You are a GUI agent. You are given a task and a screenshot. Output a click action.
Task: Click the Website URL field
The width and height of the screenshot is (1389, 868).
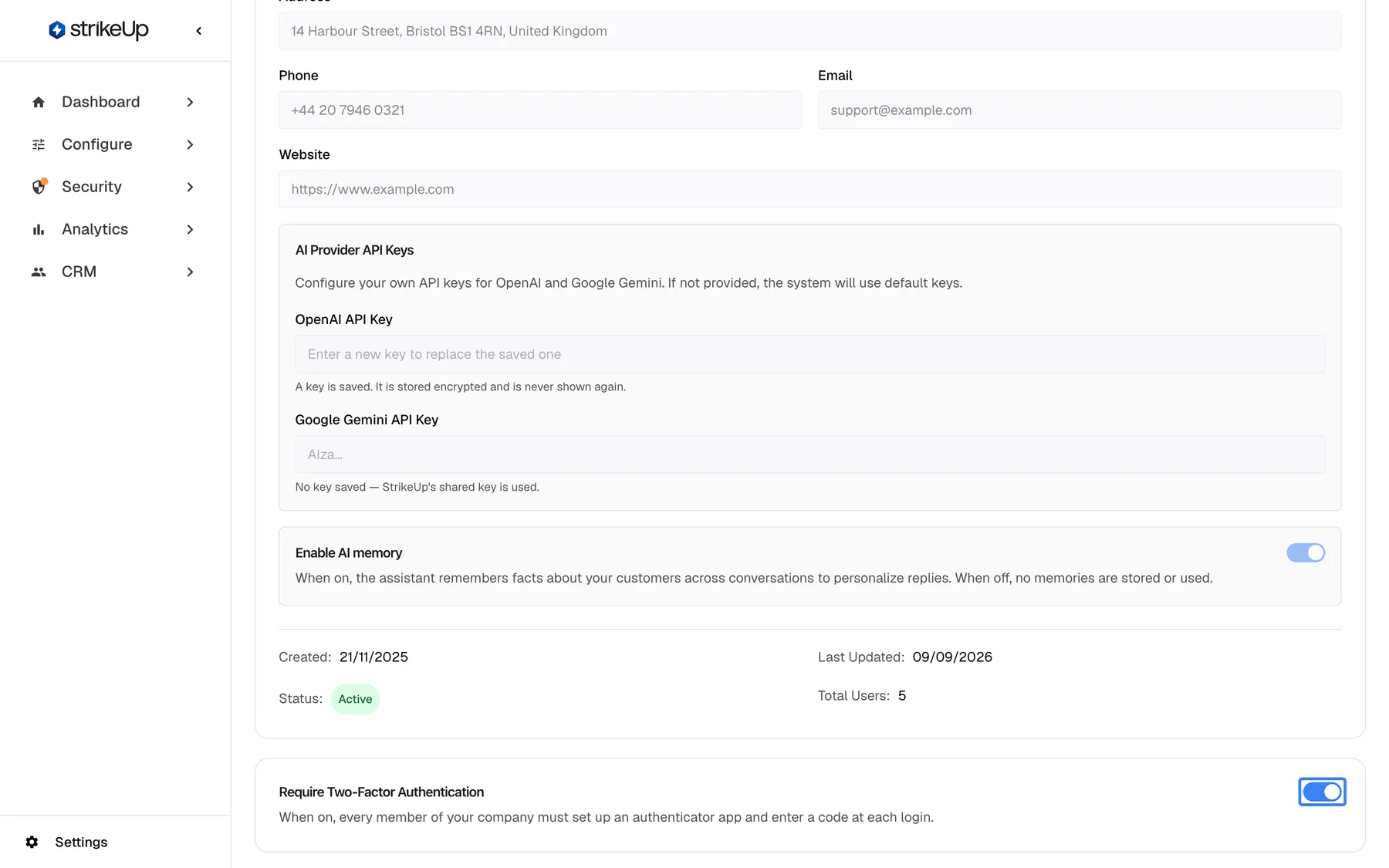click(809, 189)
